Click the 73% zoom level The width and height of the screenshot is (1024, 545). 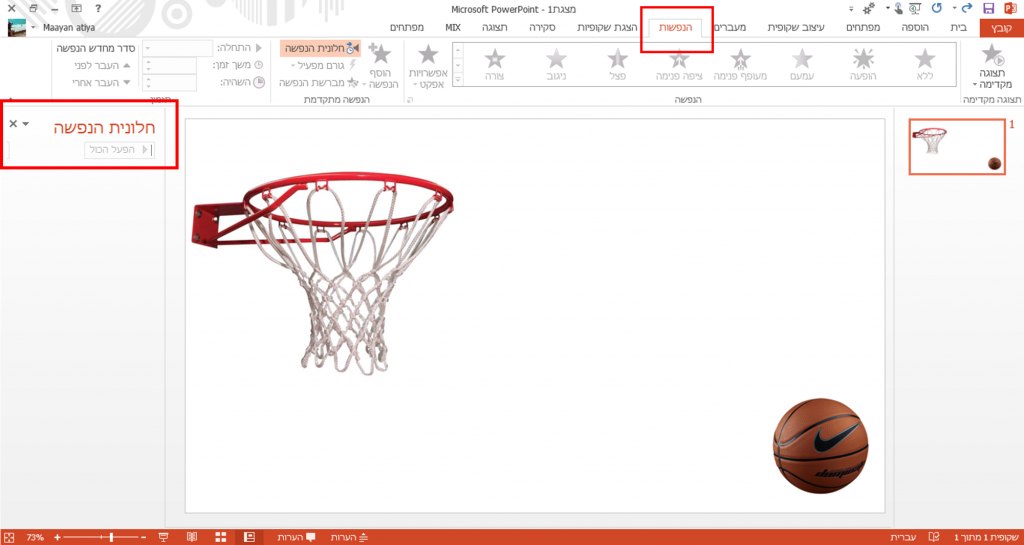coord(35,537)
